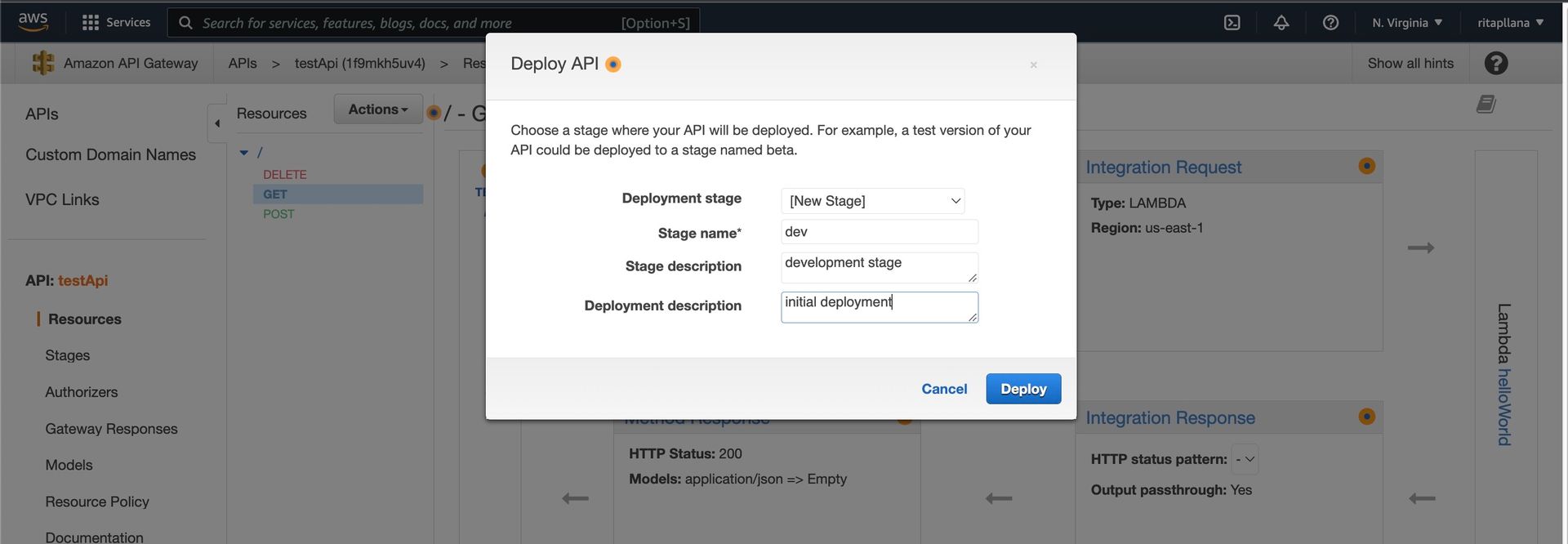Select the POST method in resources tree

pyautogui.click(x=278, y=214)
